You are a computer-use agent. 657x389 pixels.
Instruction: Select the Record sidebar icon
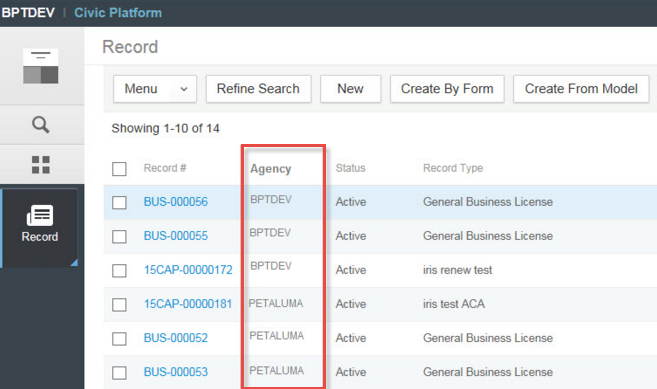point(40,224)
